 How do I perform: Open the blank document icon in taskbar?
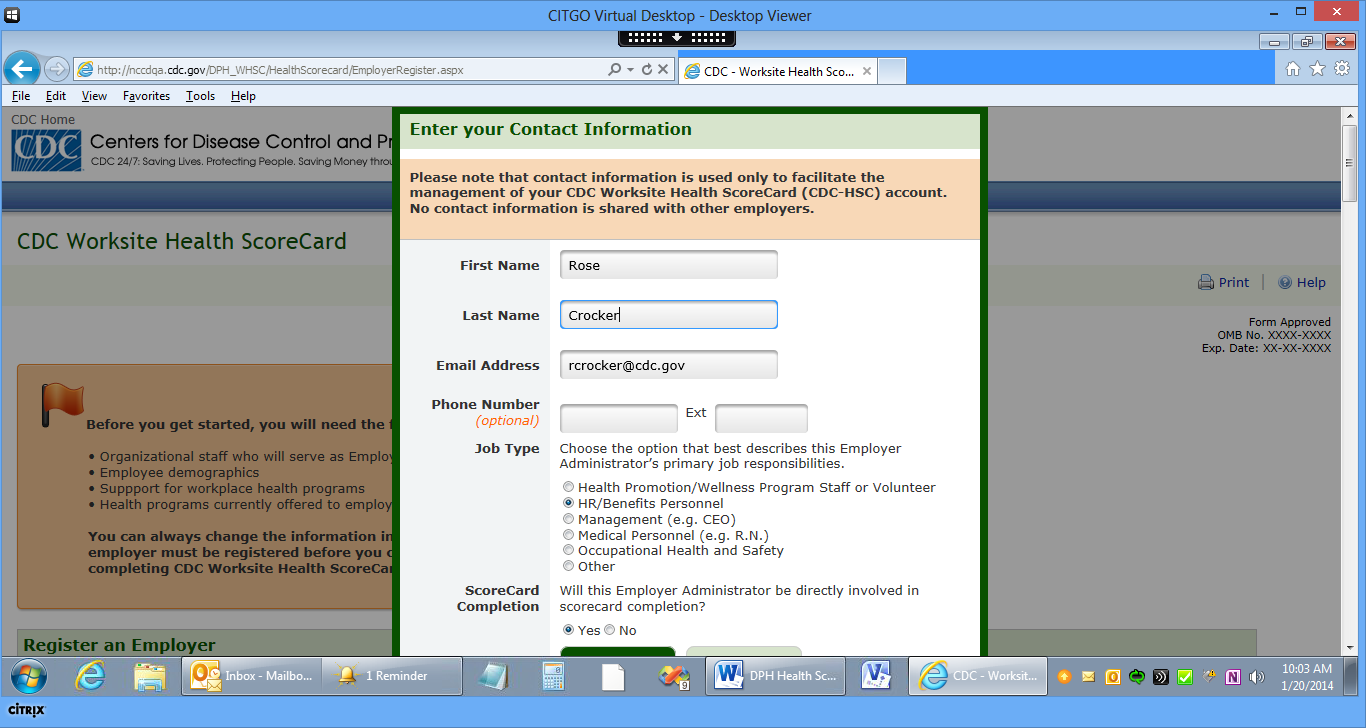point(613,676)
